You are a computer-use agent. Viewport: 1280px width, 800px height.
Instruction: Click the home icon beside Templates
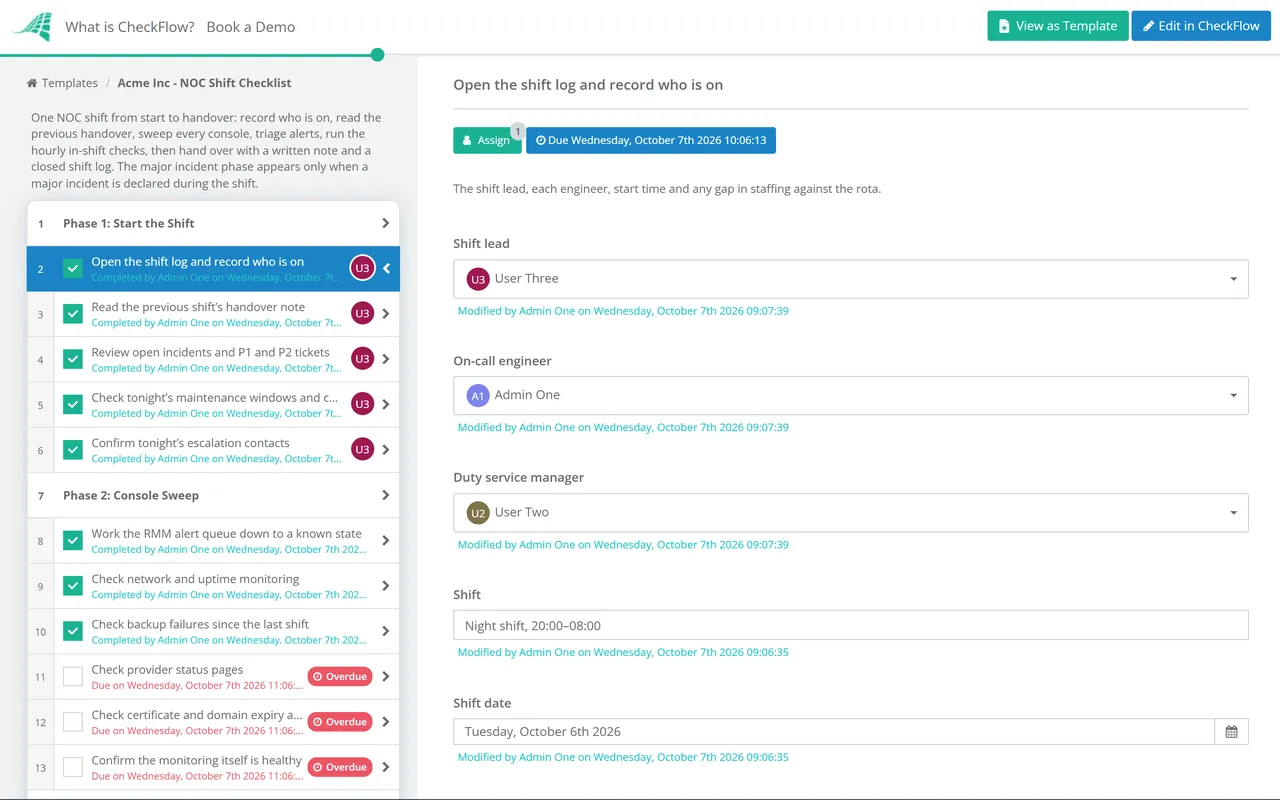point(32,83)
